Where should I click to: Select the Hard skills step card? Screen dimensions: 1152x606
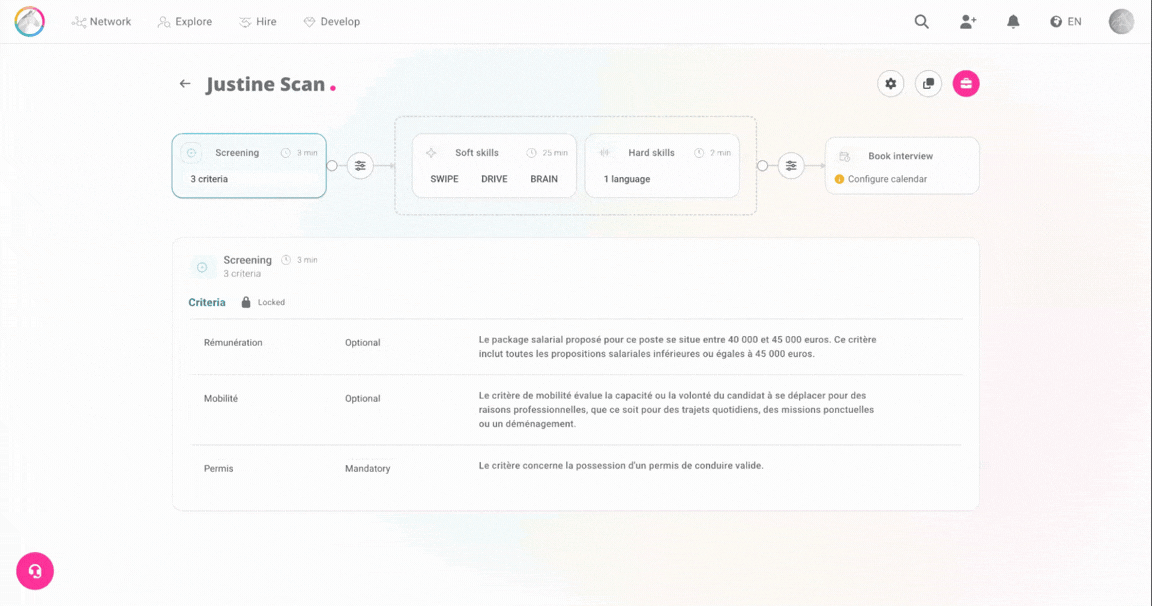[662, 166]
